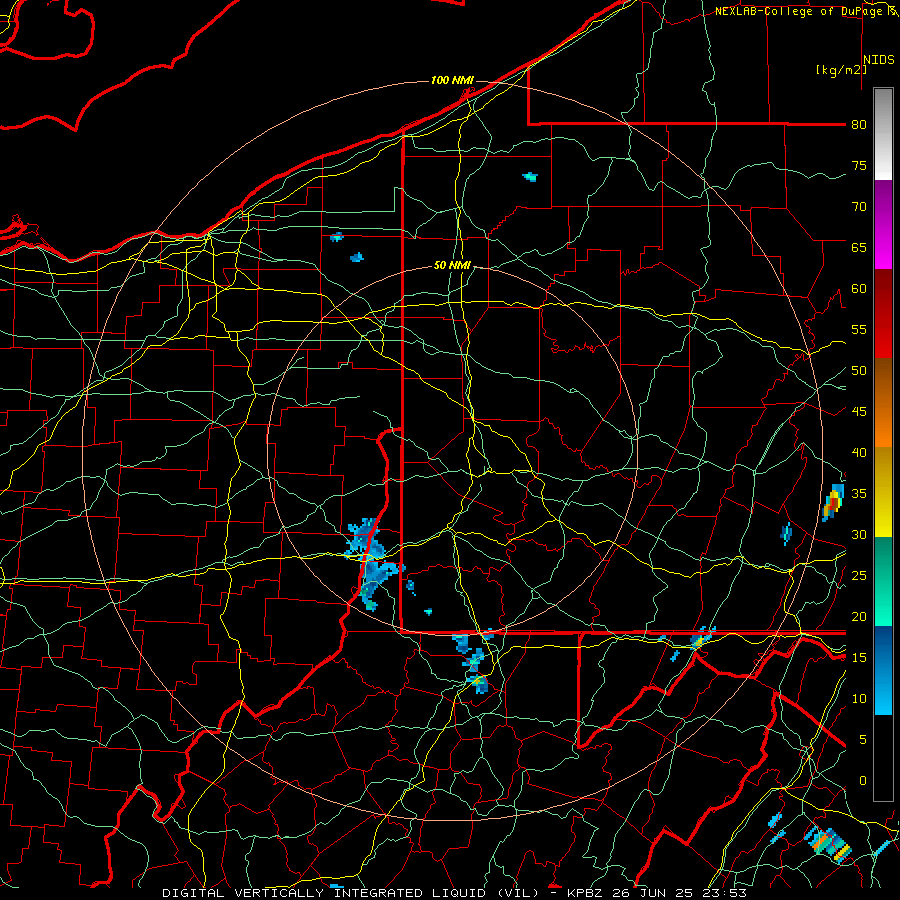Click the "35" value on the VIL scale
Screen dimensions: 900x900
[x=859, y=494]
